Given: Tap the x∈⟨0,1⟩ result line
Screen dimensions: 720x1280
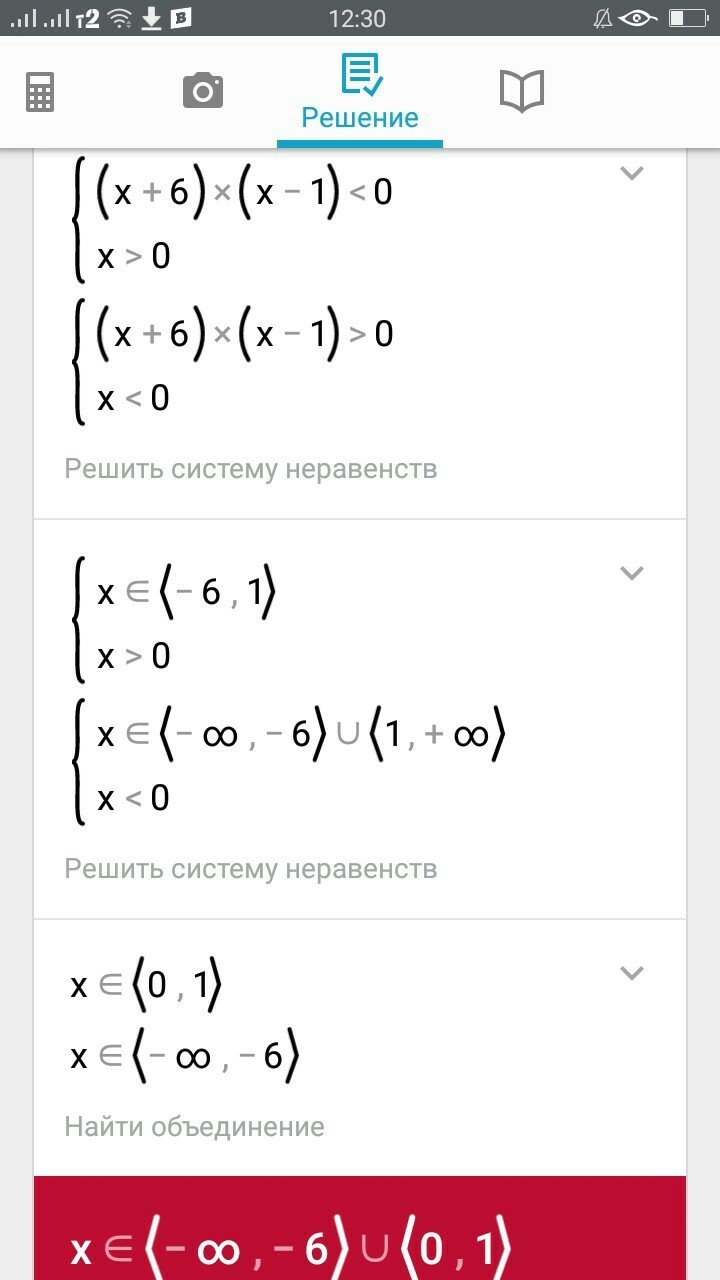Looking at the screenshot, I should 146,986.
